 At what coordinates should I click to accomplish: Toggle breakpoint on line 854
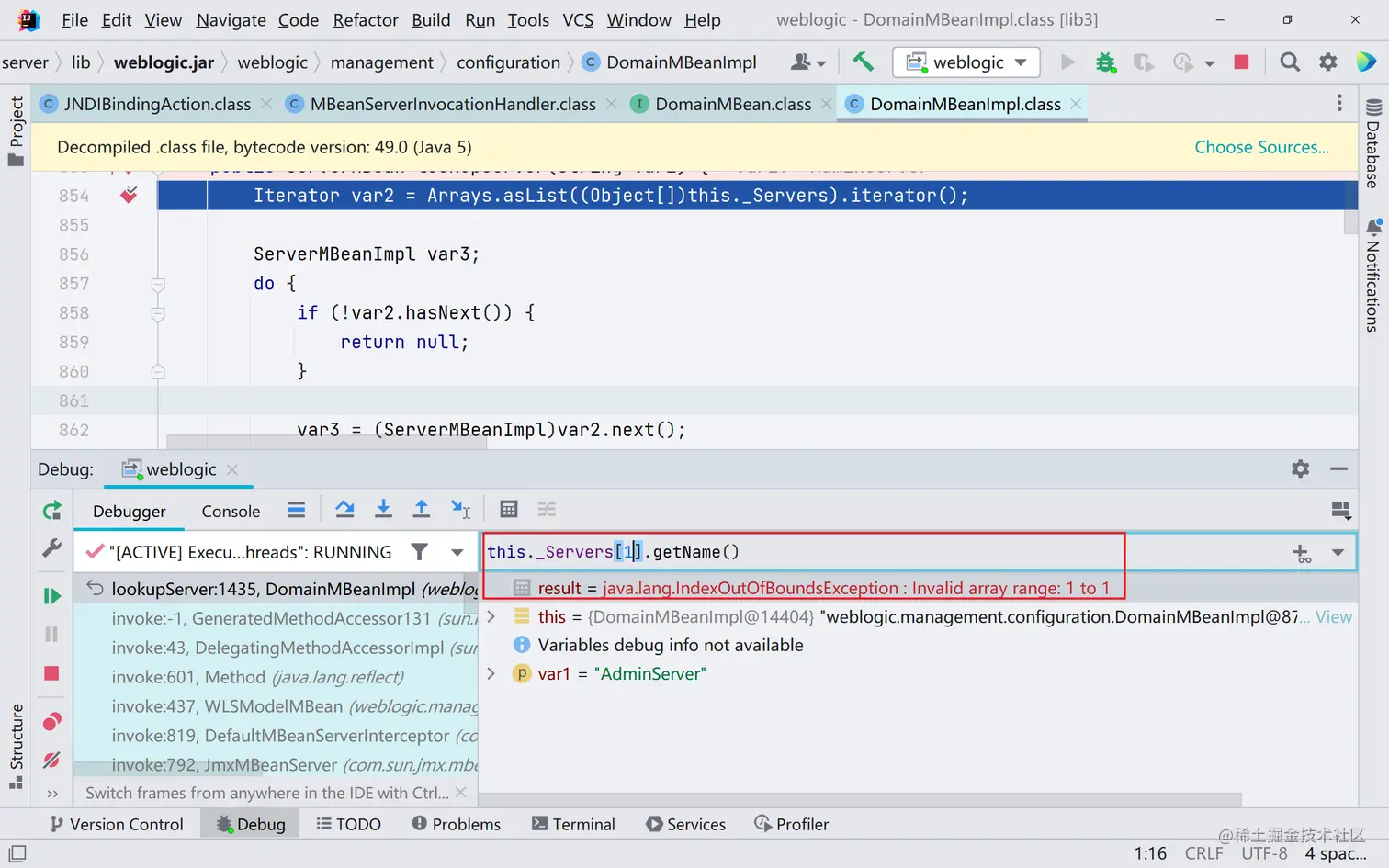click(x=129, y=195)
